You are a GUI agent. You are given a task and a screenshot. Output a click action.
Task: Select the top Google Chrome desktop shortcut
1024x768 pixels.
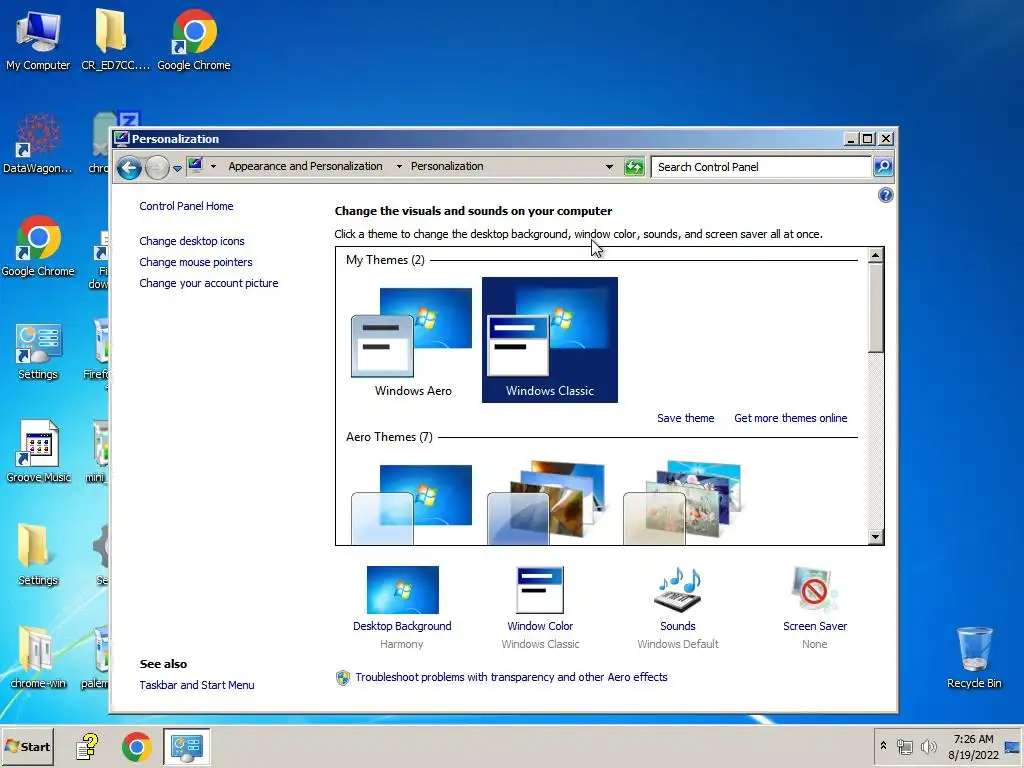(194, 40)
